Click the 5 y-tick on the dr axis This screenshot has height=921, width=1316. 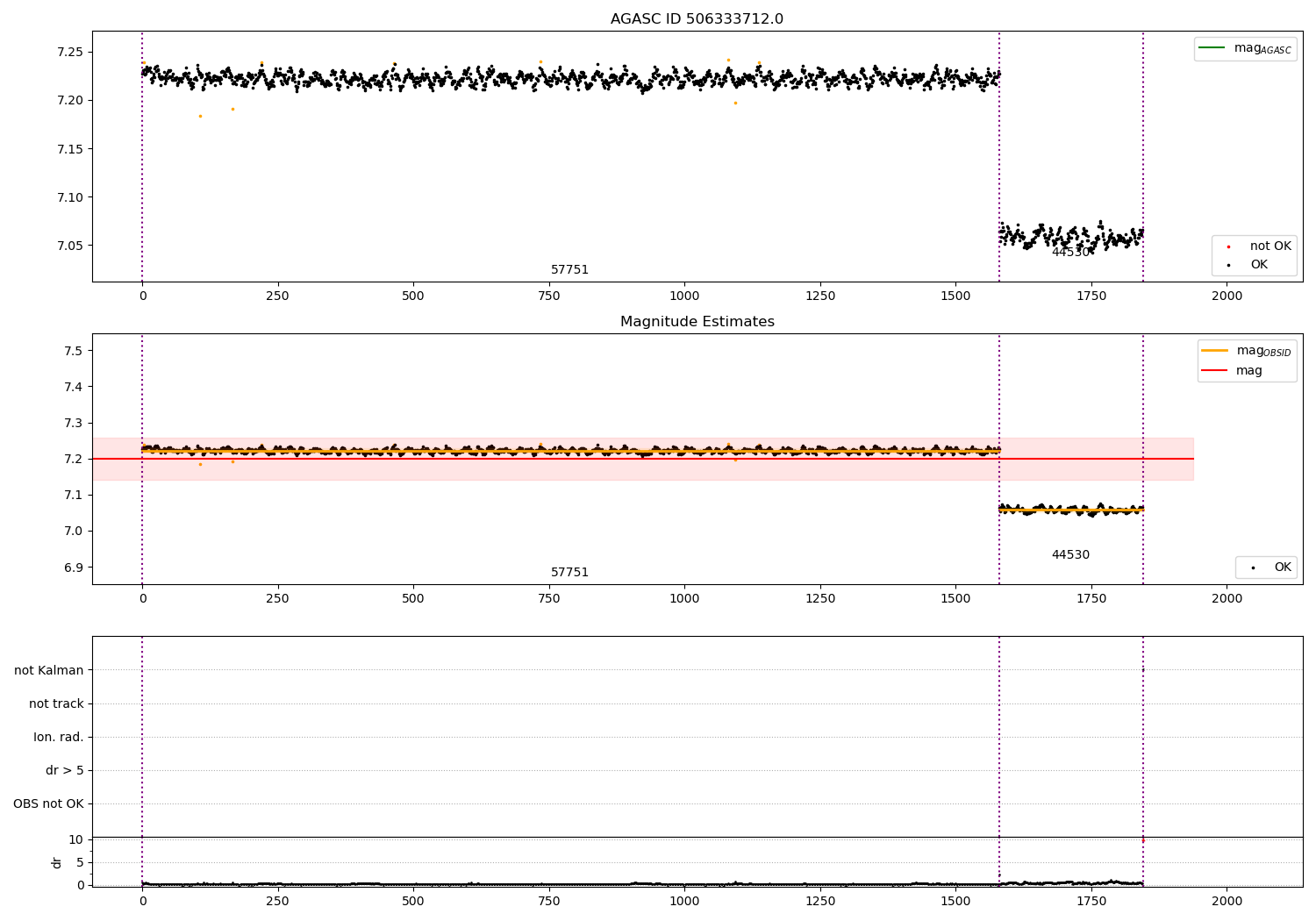(x=80, y=862)
